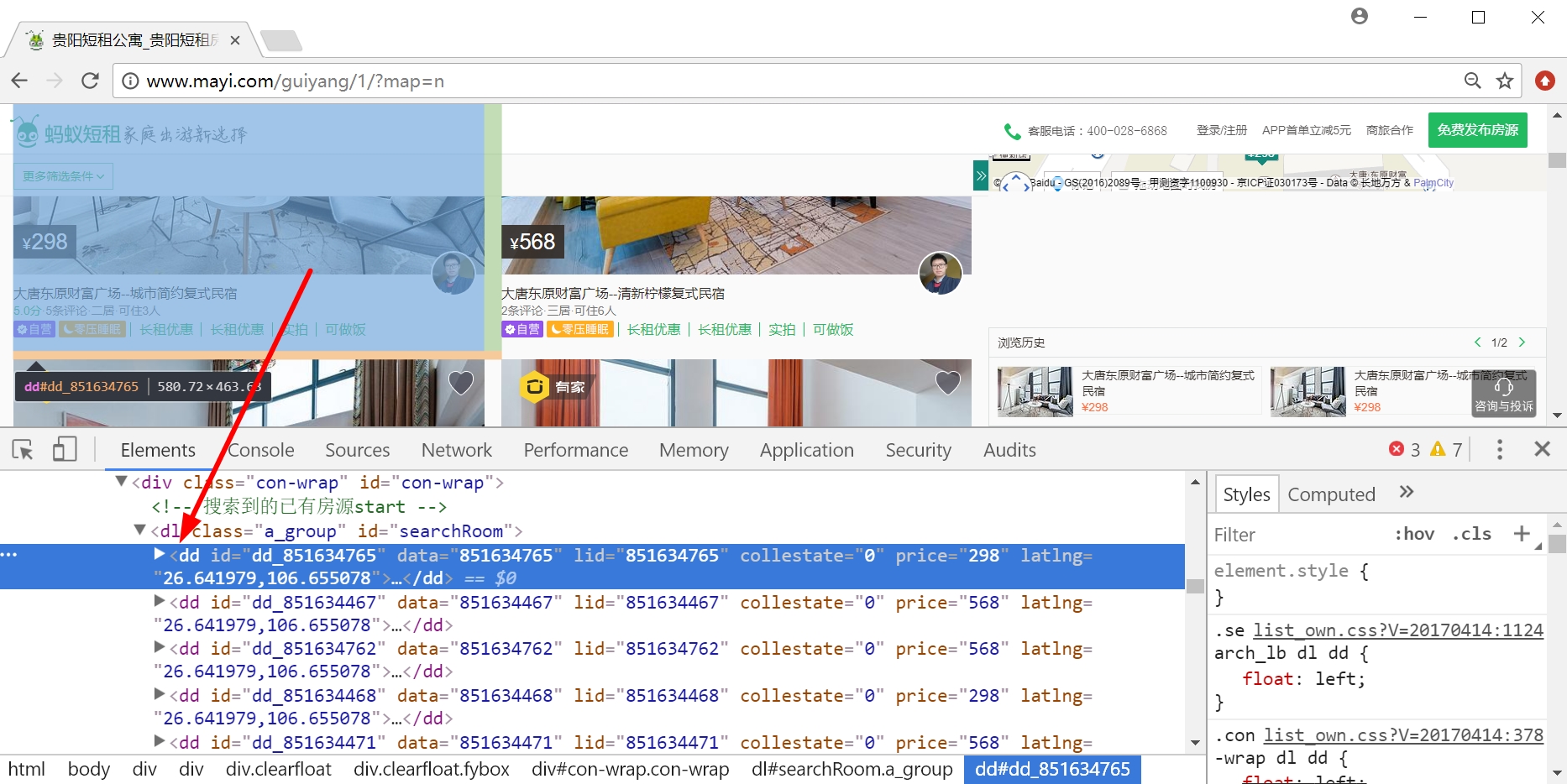The image size is (1567, 784).
Task: Favorite listing with heart icon on 有家 photo
Action: coord(947,383)
